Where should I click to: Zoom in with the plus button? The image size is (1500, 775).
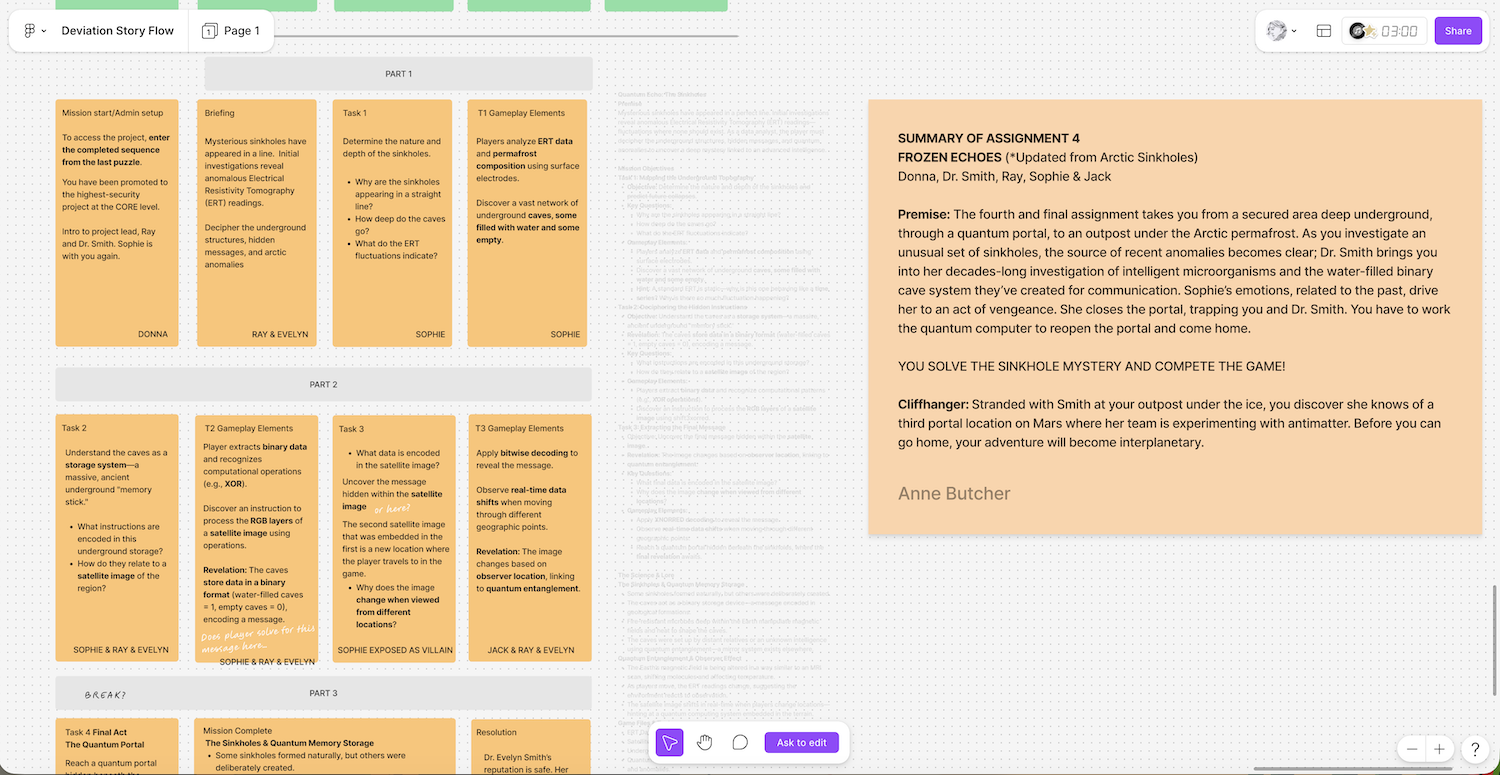pos(1439,749)
